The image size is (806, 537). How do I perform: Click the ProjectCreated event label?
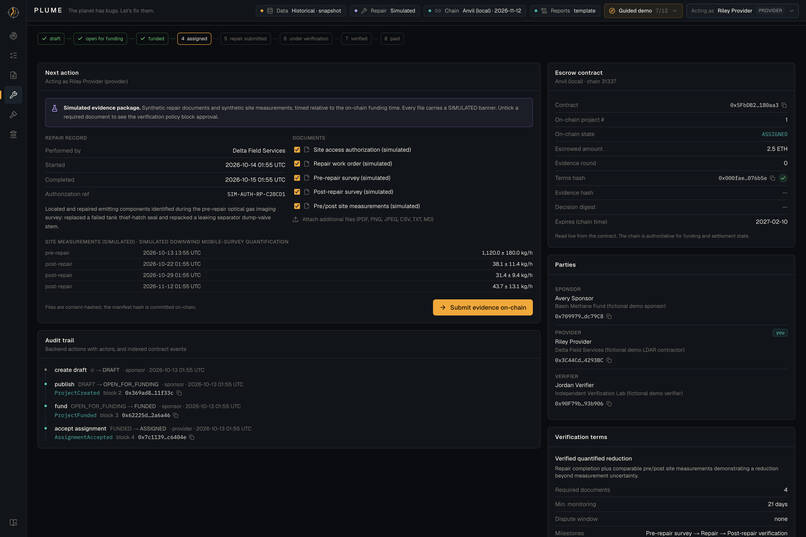coord(77,393)
